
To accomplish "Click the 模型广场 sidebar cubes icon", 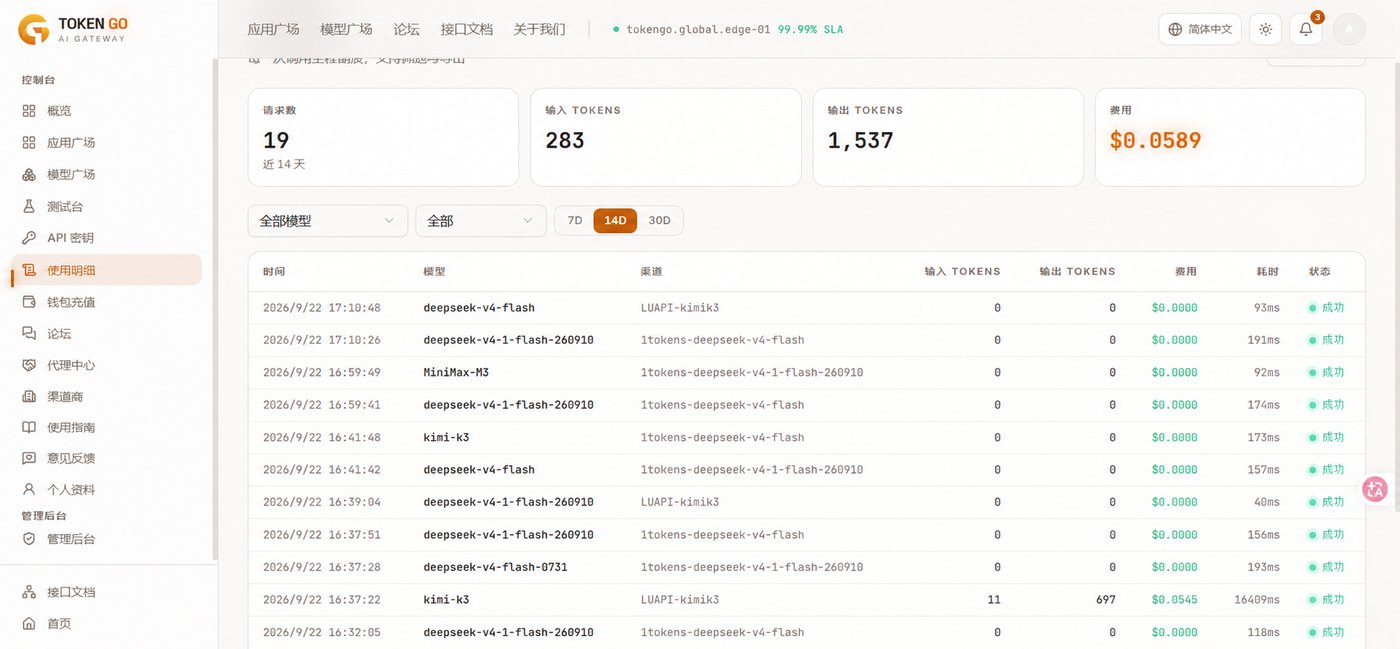I will 29,175.
